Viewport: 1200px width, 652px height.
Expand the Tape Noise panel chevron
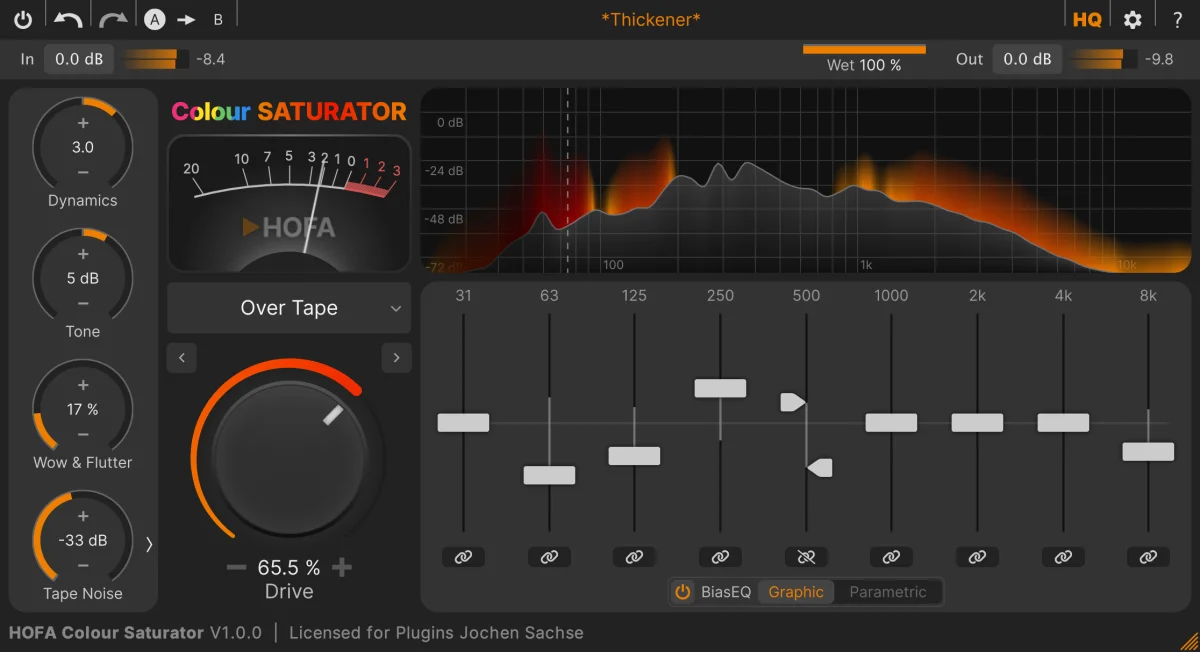(x=148, y=544)
